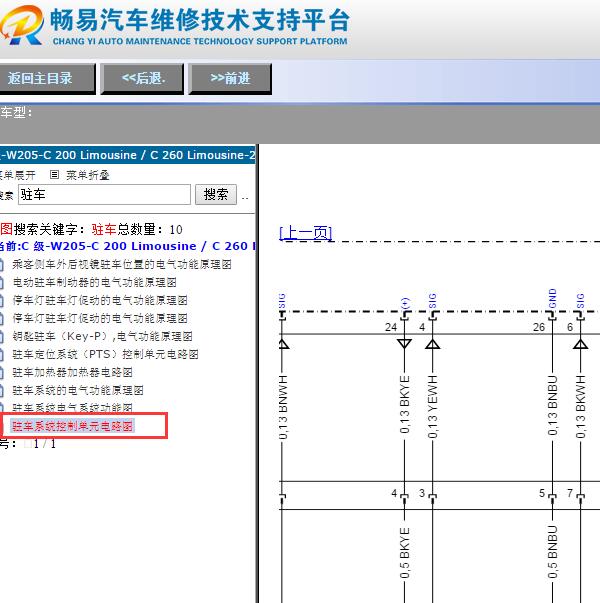Screen dimensions: 600x603
Task: Click the 车型 label in grey bar
Action: pos(16,112)
